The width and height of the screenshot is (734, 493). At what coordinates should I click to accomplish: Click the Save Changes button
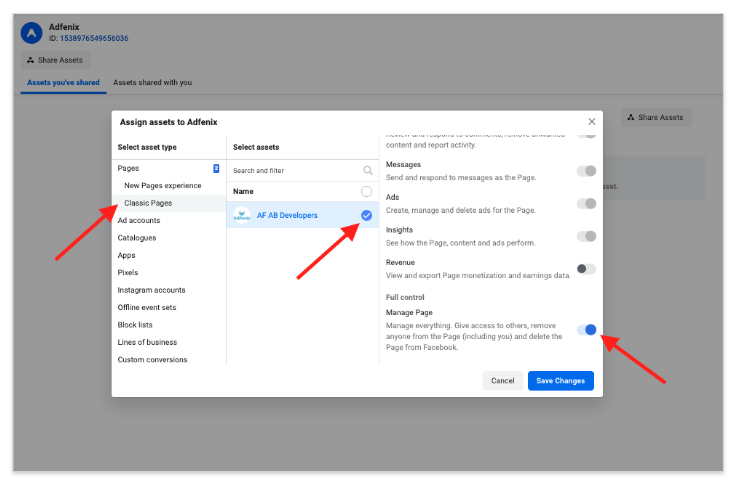561,381
